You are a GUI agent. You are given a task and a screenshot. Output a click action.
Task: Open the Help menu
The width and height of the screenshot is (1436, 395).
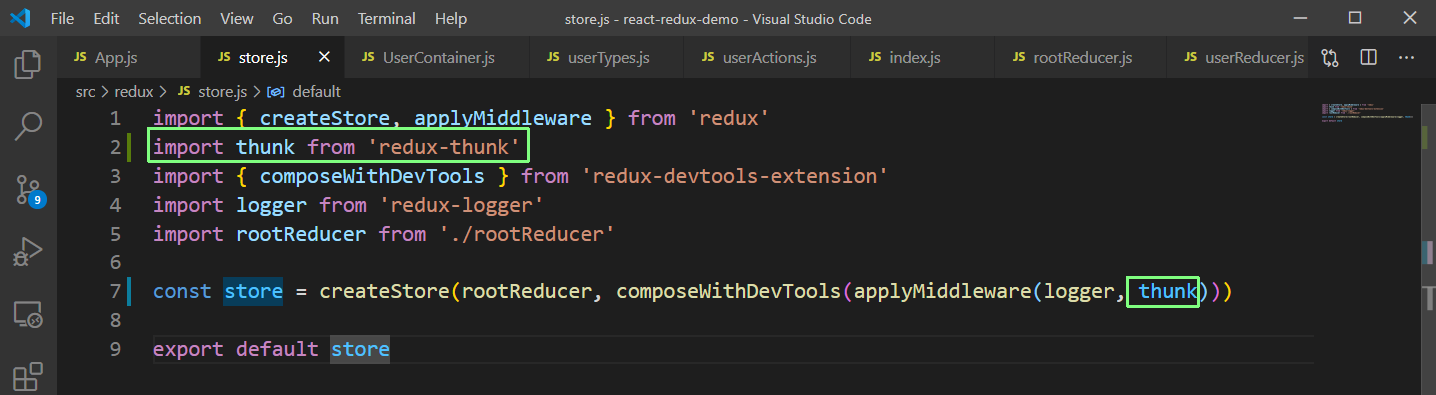pyautogui.click(x=451, y=19)
